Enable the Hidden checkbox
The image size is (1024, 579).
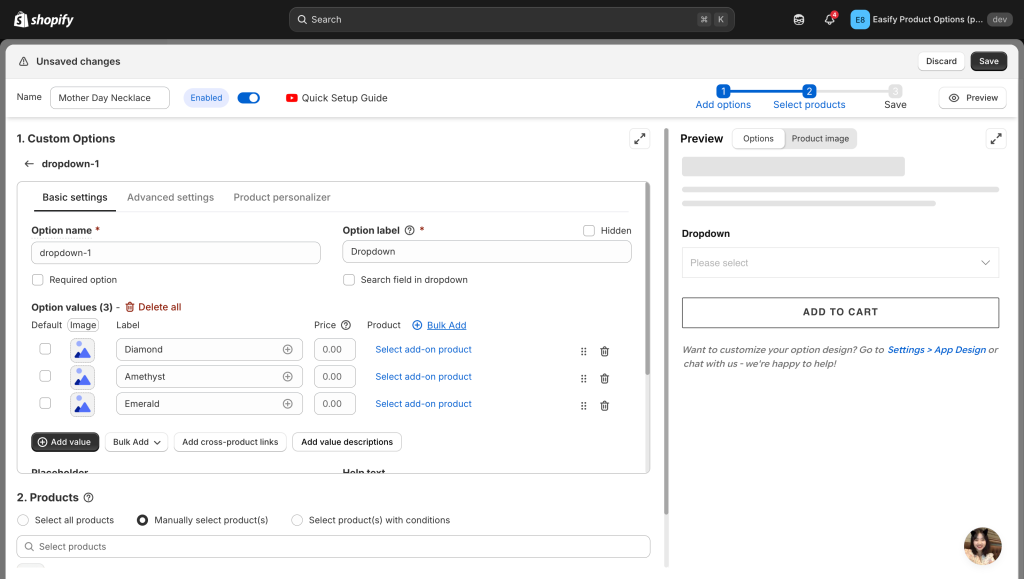pos(589,231)
